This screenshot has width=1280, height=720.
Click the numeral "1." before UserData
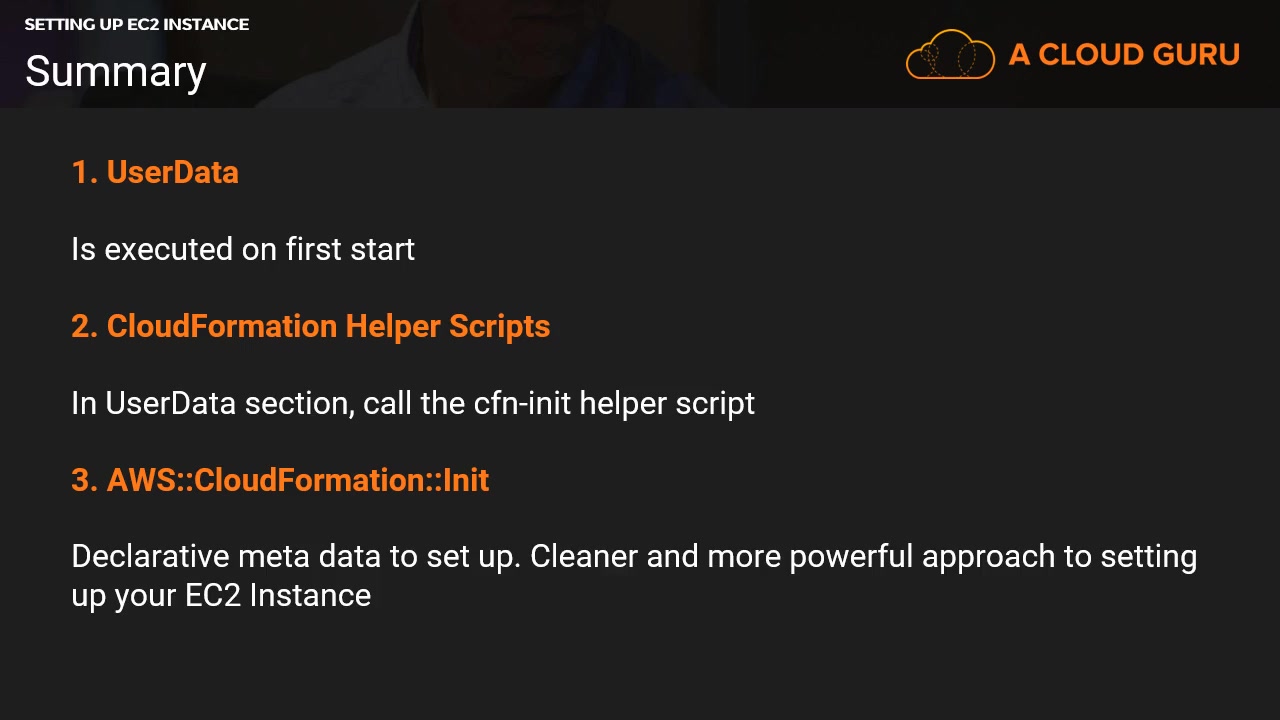tap(85, 172)
